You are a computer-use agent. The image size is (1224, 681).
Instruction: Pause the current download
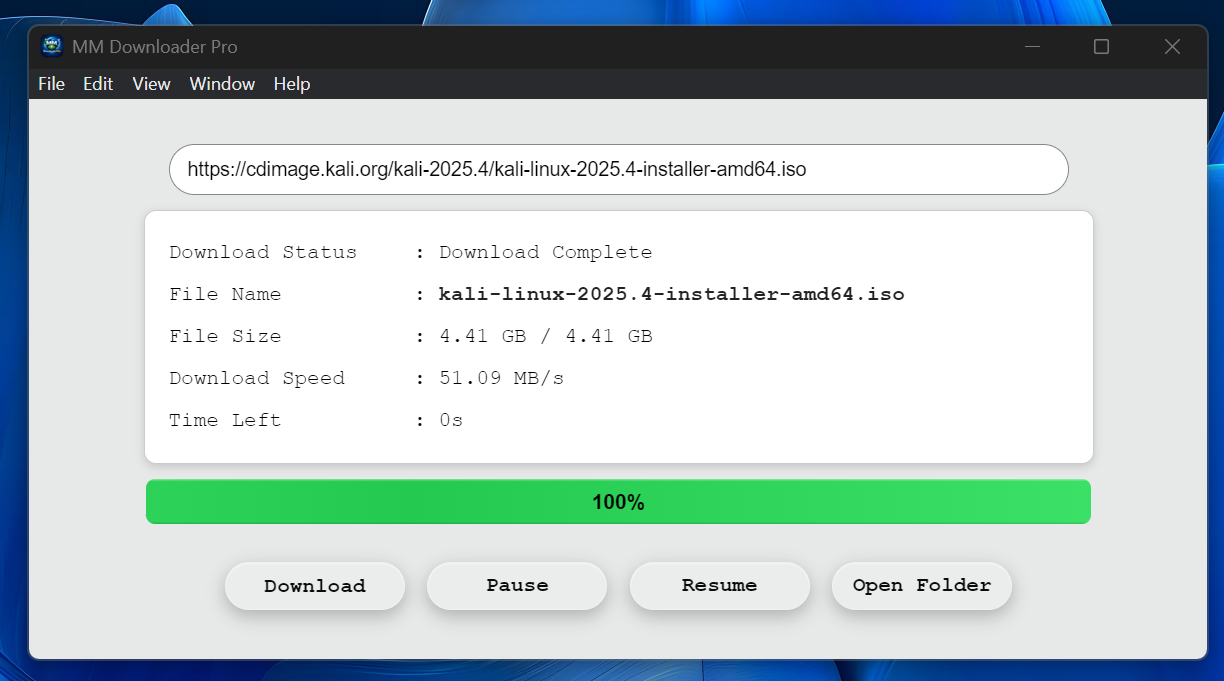(517, 586)
